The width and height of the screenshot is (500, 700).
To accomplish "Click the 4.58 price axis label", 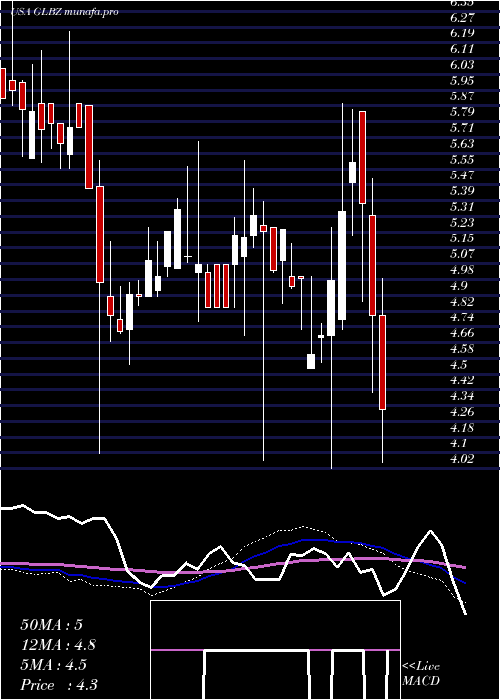I will tap(462, 349).
